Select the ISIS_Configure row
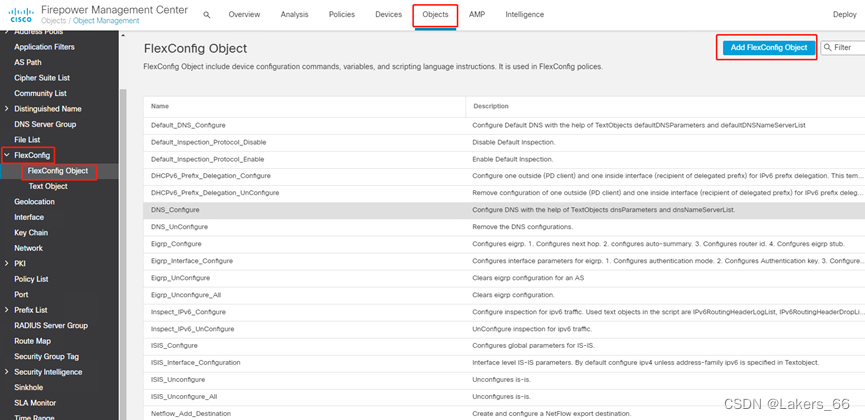Screen dimensions: 865x420 (x=504, y=346)
